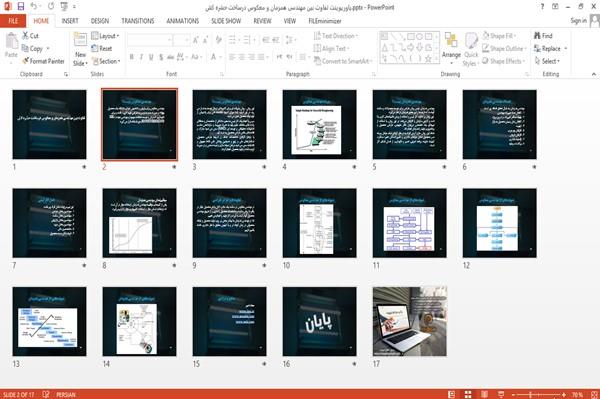Open Shape Effects dropdown
The height and width of the screenshot is (399, 600).
coord(503,61)
